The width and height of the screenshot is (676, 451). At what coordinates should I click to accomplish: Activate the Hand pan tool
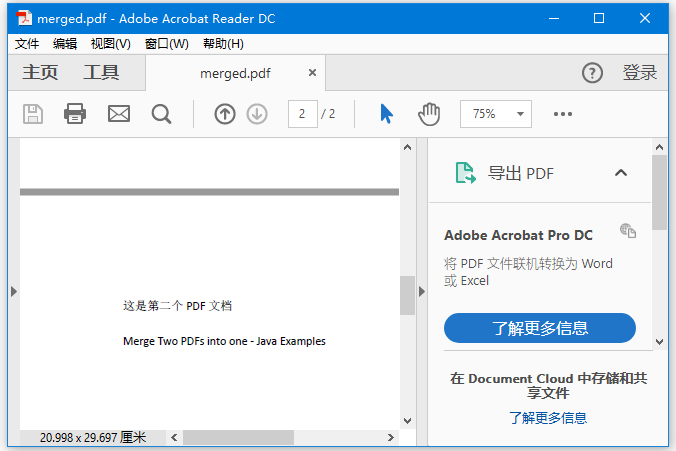(429, 114)
